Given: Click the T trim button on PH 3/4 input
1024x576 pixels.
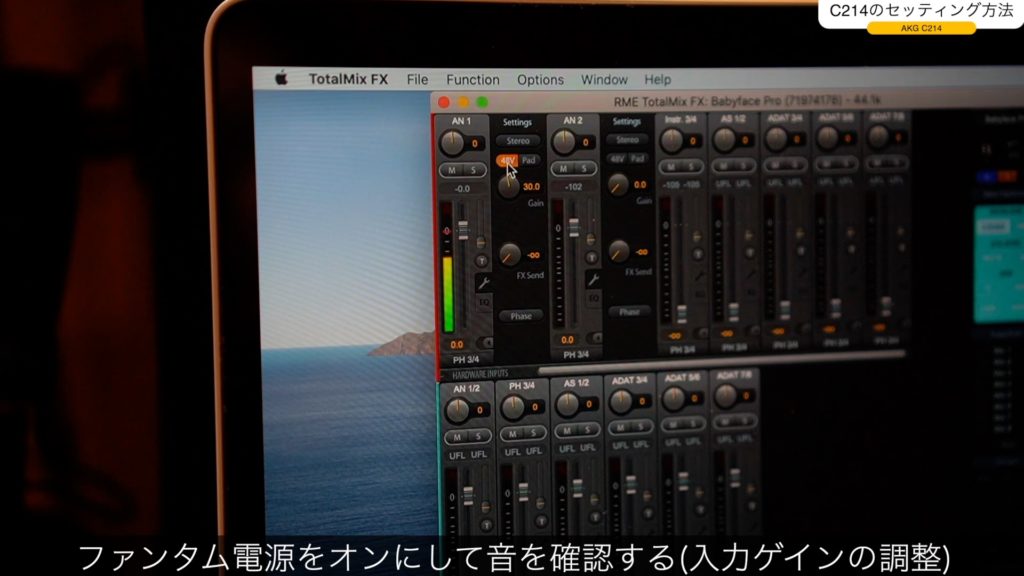Looking at the screenshot, I should 541,521.
